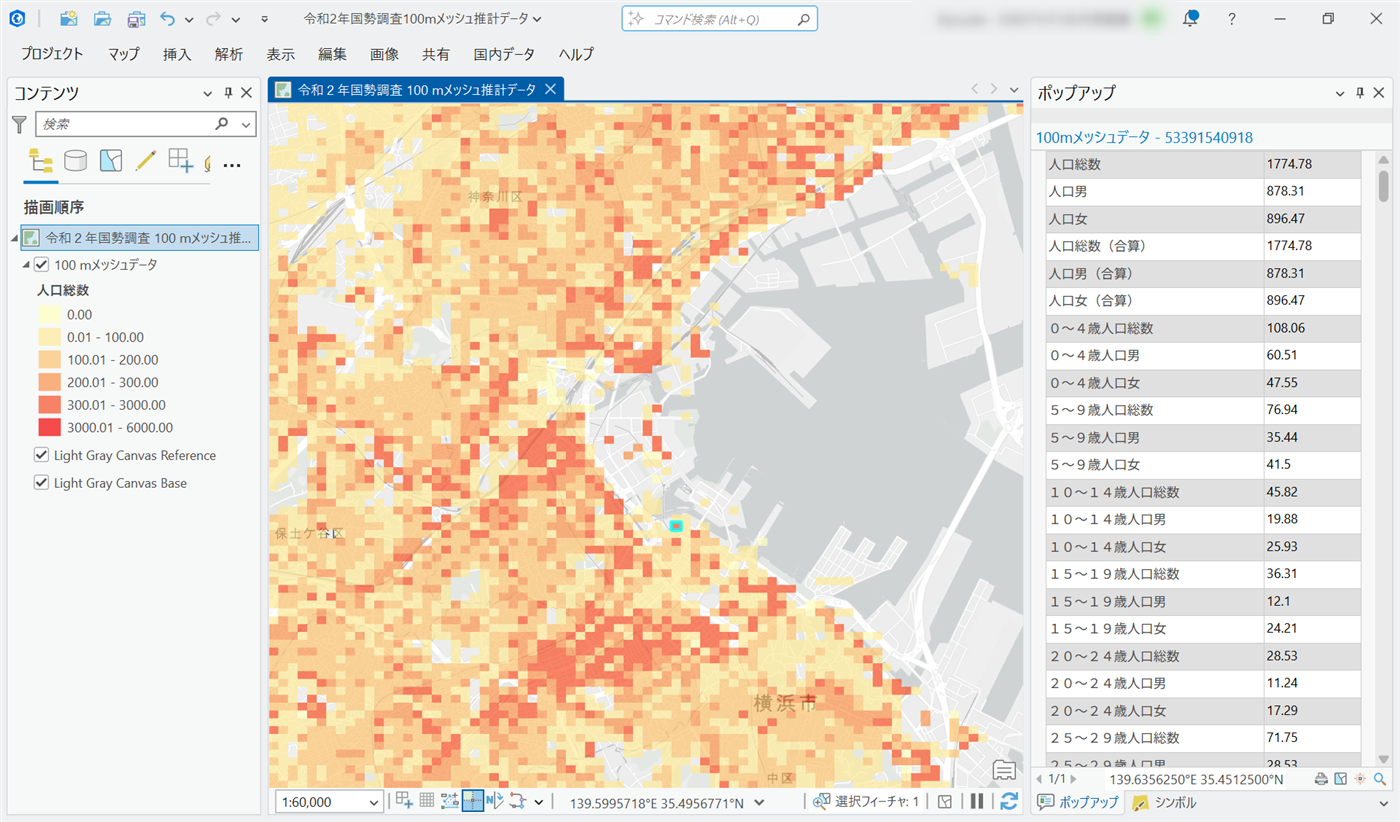This screenshot has height=822, width=1400.
Task: Collapse the 100 mメッシュデータ layer legend
Action: (x=27, y=265)
